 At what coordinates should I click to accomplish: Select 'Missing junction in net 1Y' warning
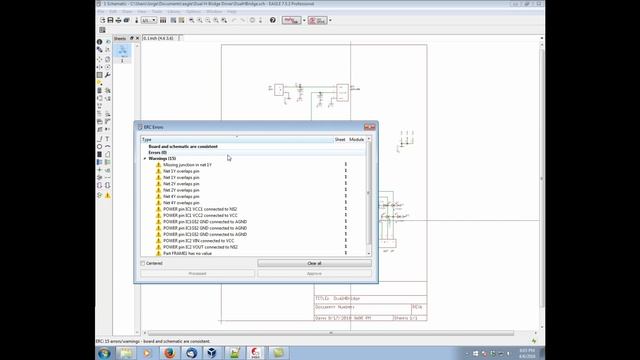click(x=187, y=165)
